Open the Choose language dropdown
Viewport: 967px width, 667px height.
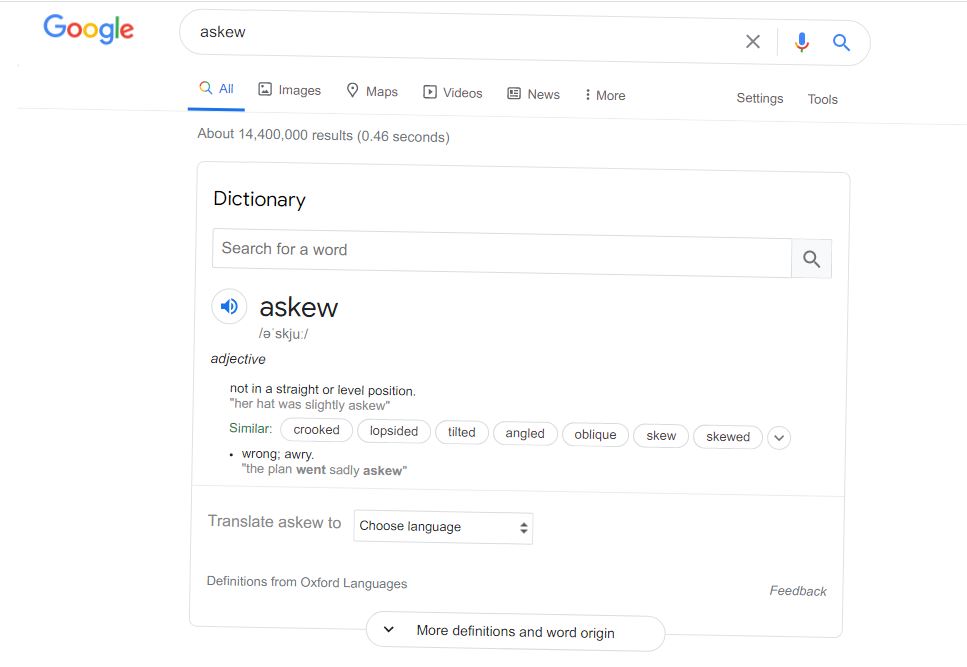click(443, 527)
